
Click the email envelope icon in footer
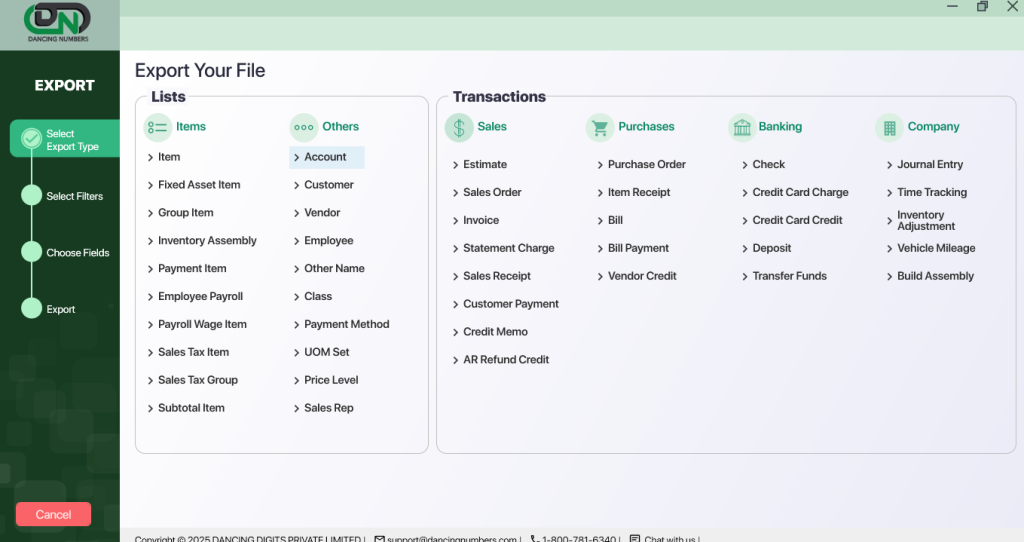tap(379, 539)
